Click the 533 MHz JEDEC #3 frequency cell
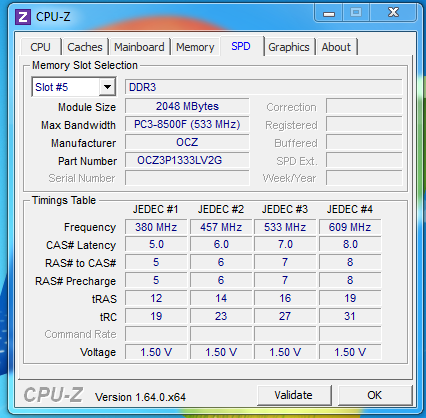Viewport: 426px width, 418px height. (285, 227)
